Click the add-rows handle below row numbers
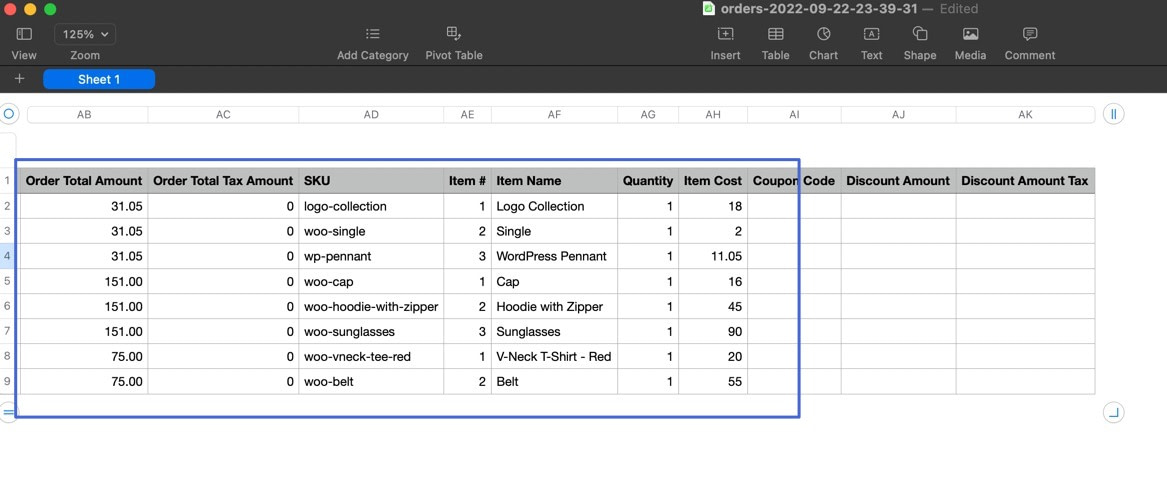This screenshot has width=1167, height=497. pos(8,411)
